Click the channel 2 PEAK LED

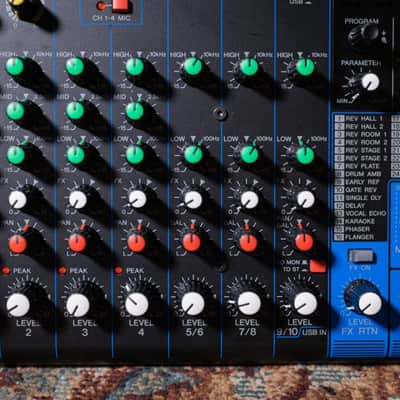coord(6,270)
